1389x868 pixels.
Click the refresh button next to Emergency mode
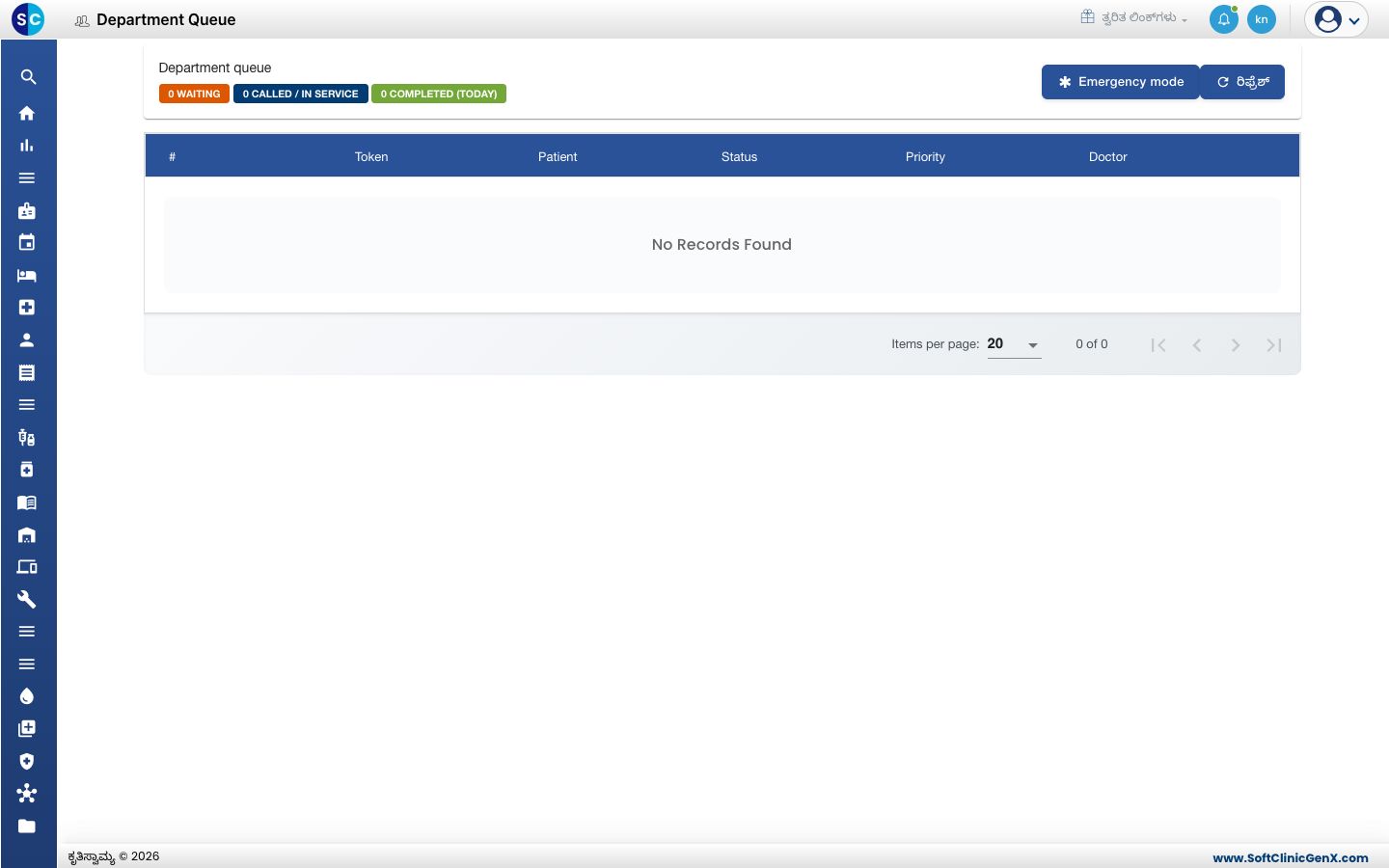coord(1242,82)
